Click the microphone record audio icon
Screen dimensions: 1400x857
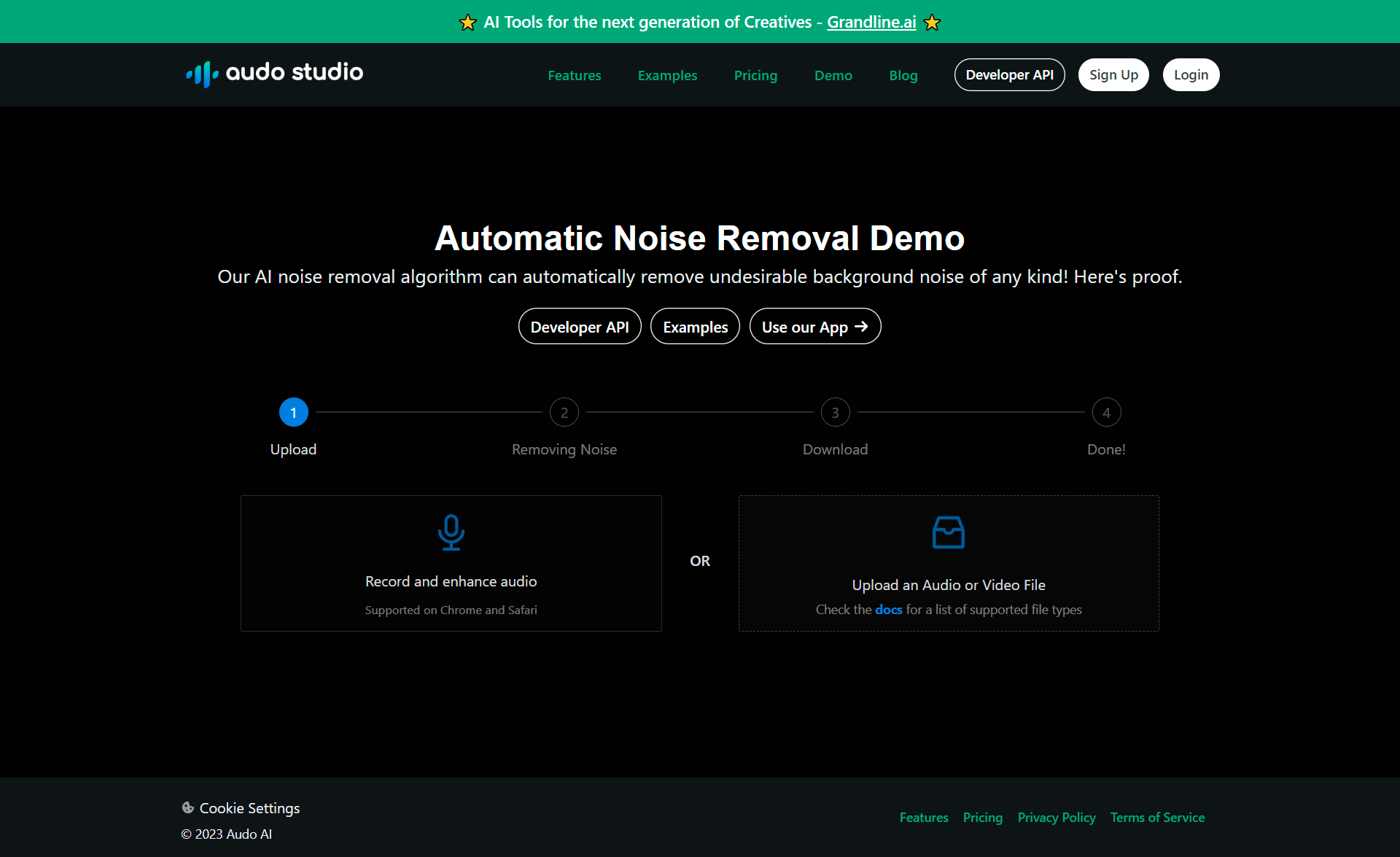[451, 530]
